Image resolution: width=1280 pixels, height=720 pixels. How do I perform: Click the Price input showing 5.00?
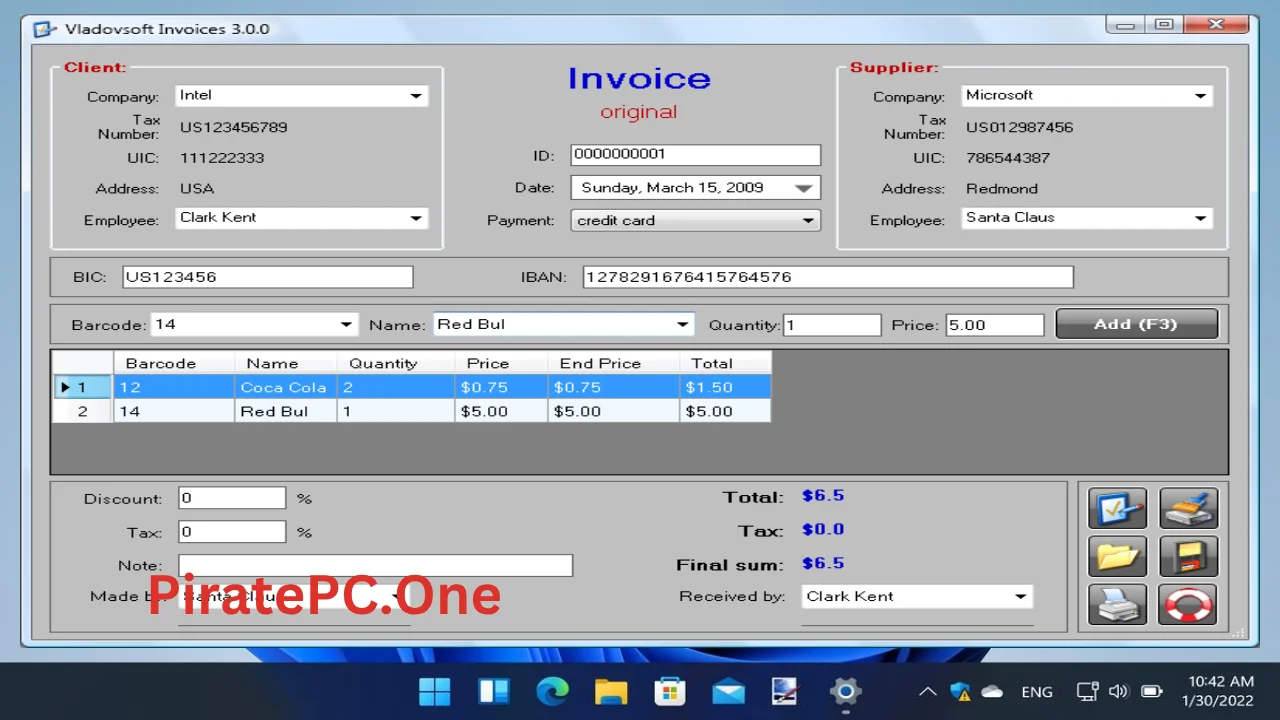[x=995, y=325]
